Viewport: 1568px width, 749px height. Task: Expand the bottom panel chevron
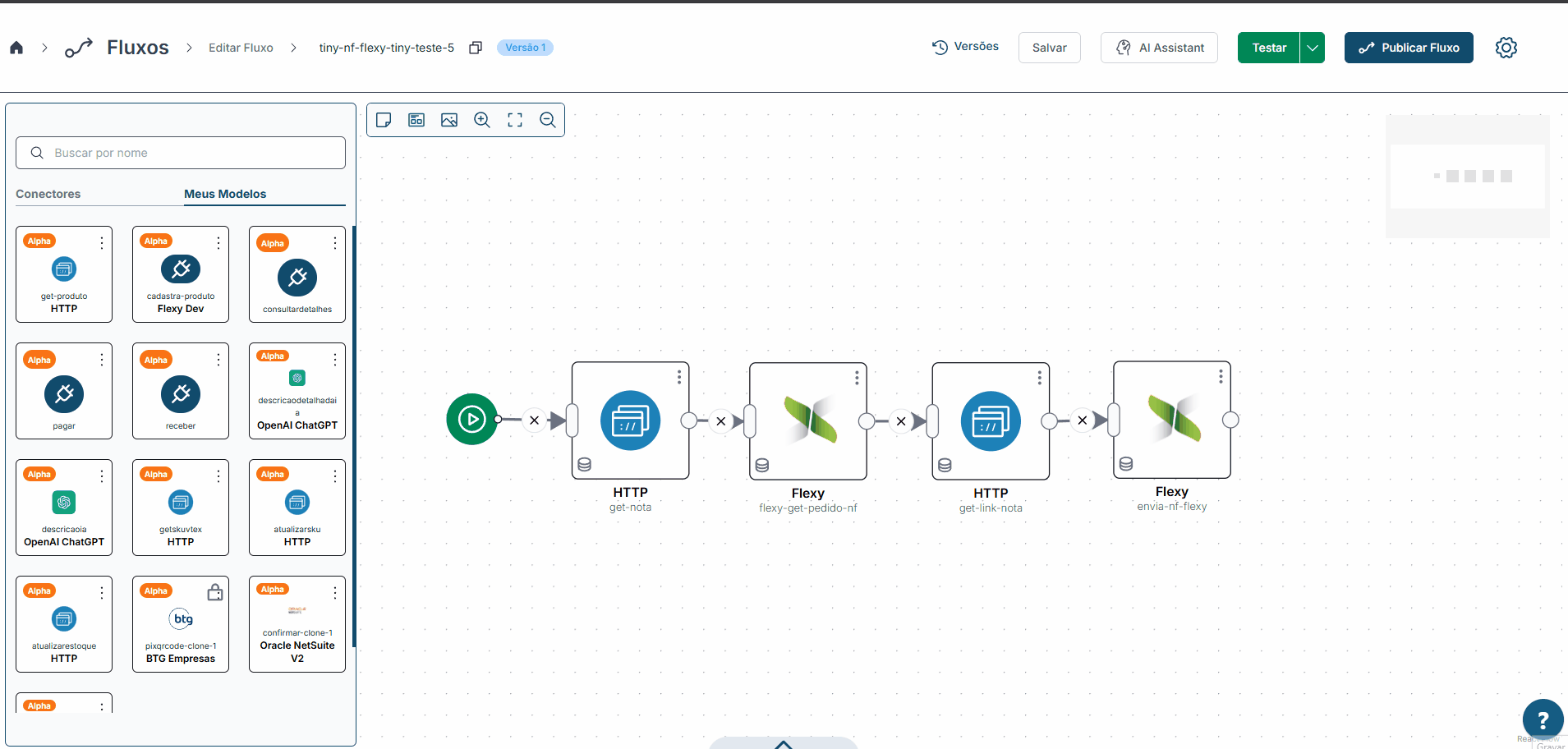(x=784, y=744)
